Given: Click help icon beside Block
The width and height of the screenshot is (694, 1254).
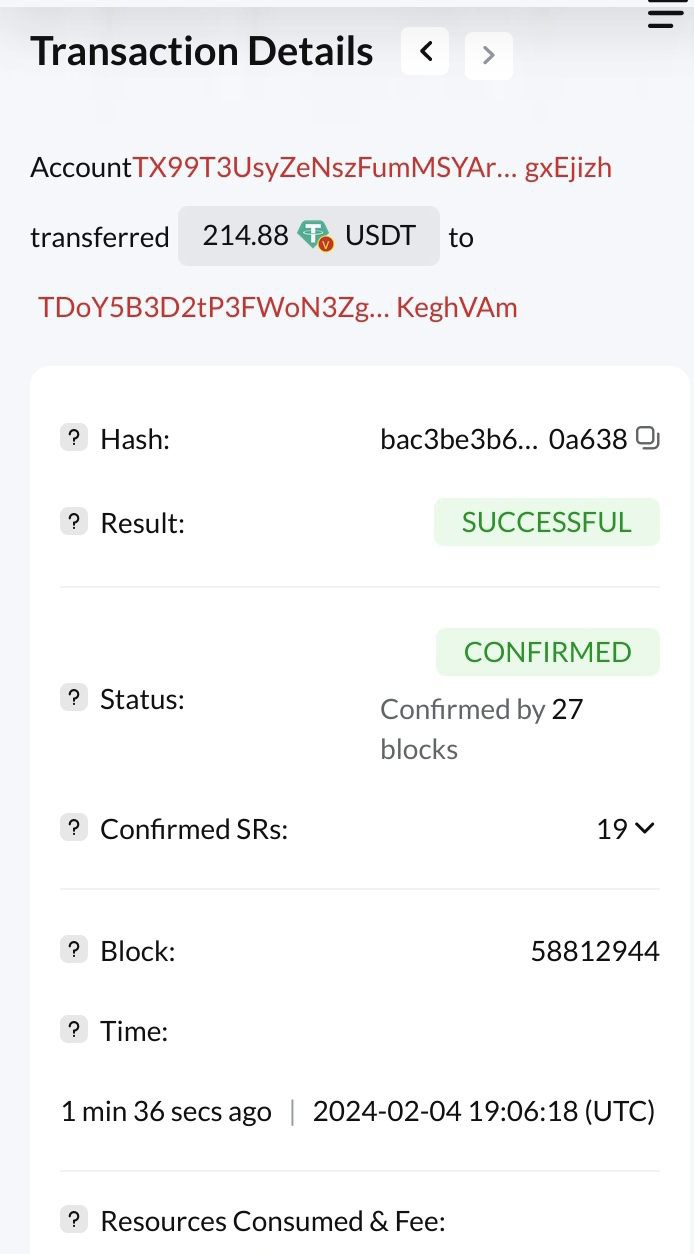Looking at the screenshot, I should 74,950.
